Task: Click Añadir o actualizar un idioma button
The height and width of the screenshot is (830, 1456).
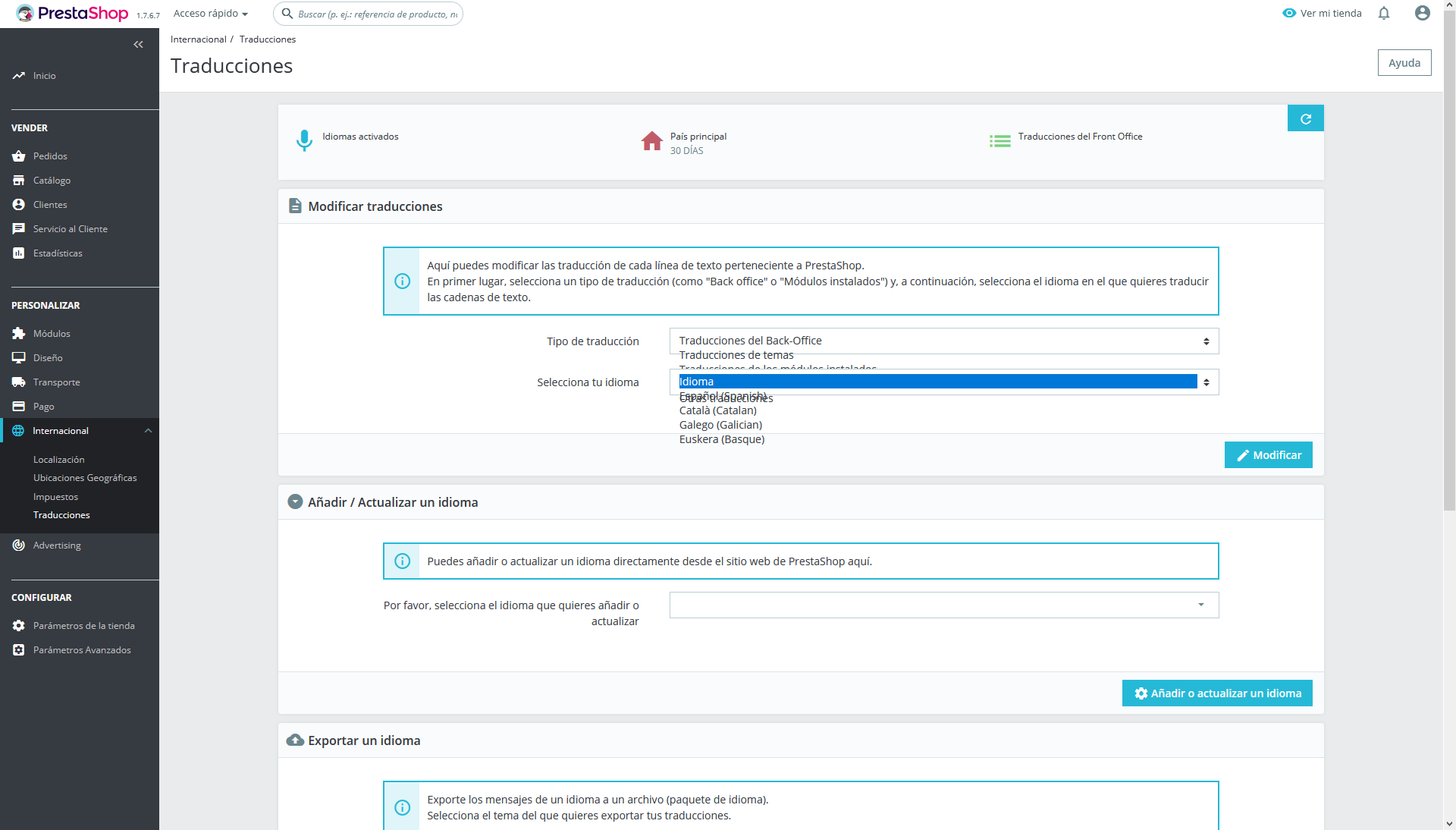Action: point(1216,693)
